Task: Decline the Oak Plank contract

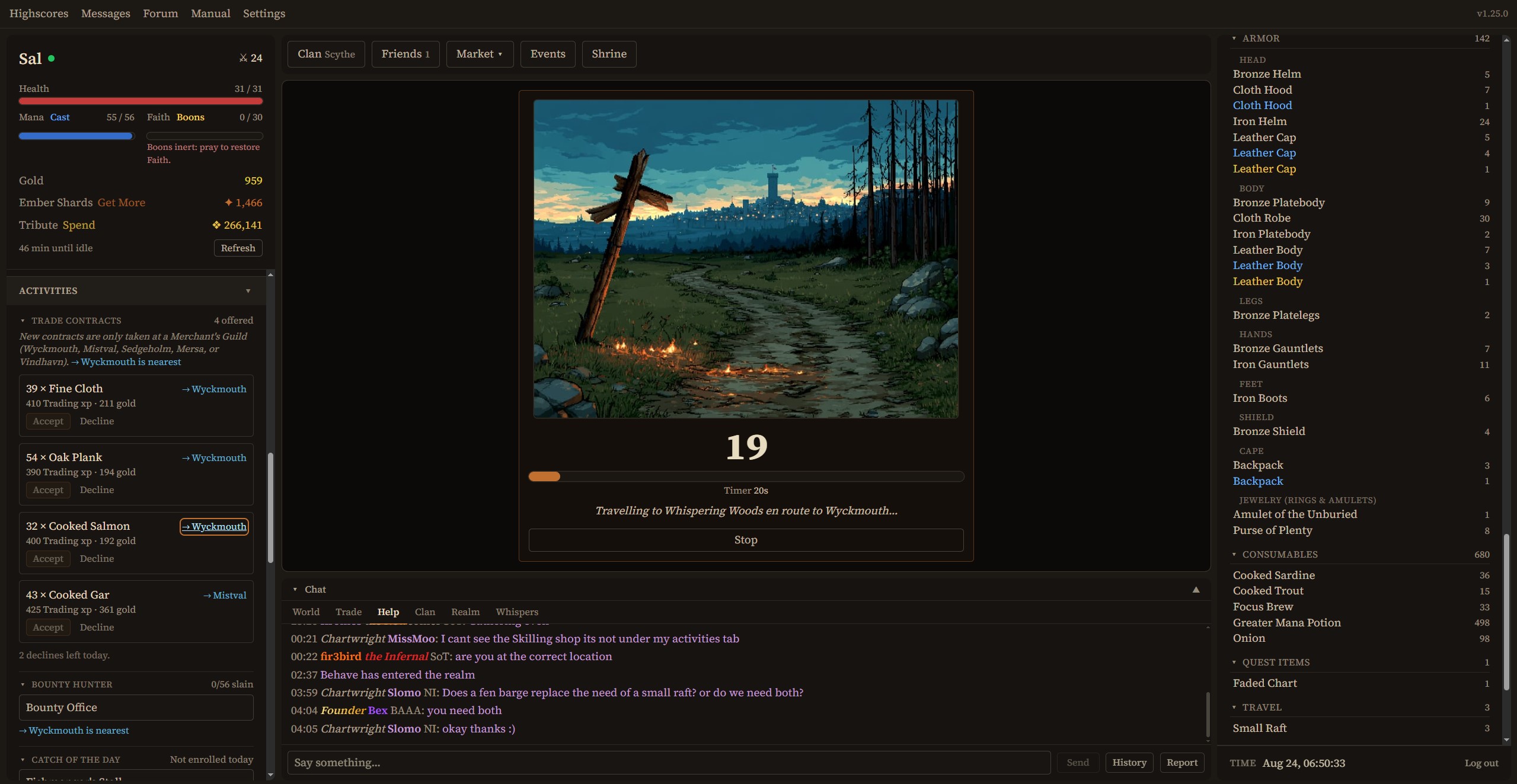Action: (97, 490)
